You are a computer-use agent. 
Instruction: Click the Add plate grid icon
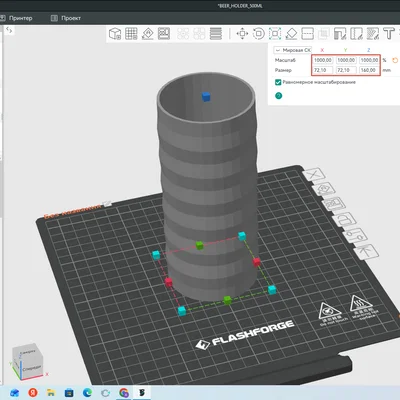pos(131,34)
